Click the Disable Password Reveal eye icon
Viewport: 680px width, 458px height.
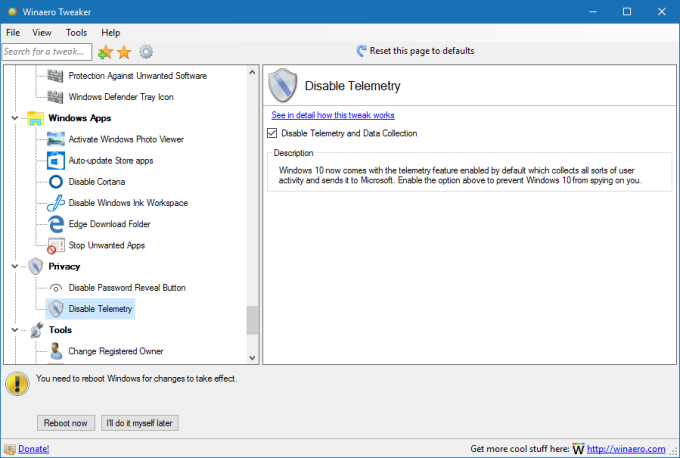tap(56, 288)
